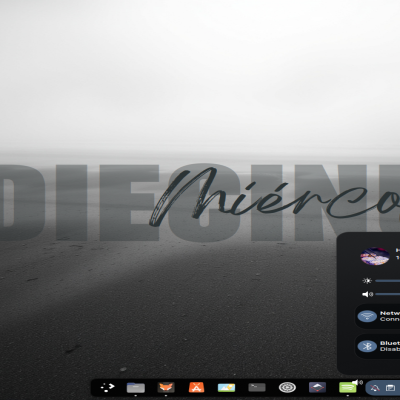Adjust the brightness slider track

[387, 281]
